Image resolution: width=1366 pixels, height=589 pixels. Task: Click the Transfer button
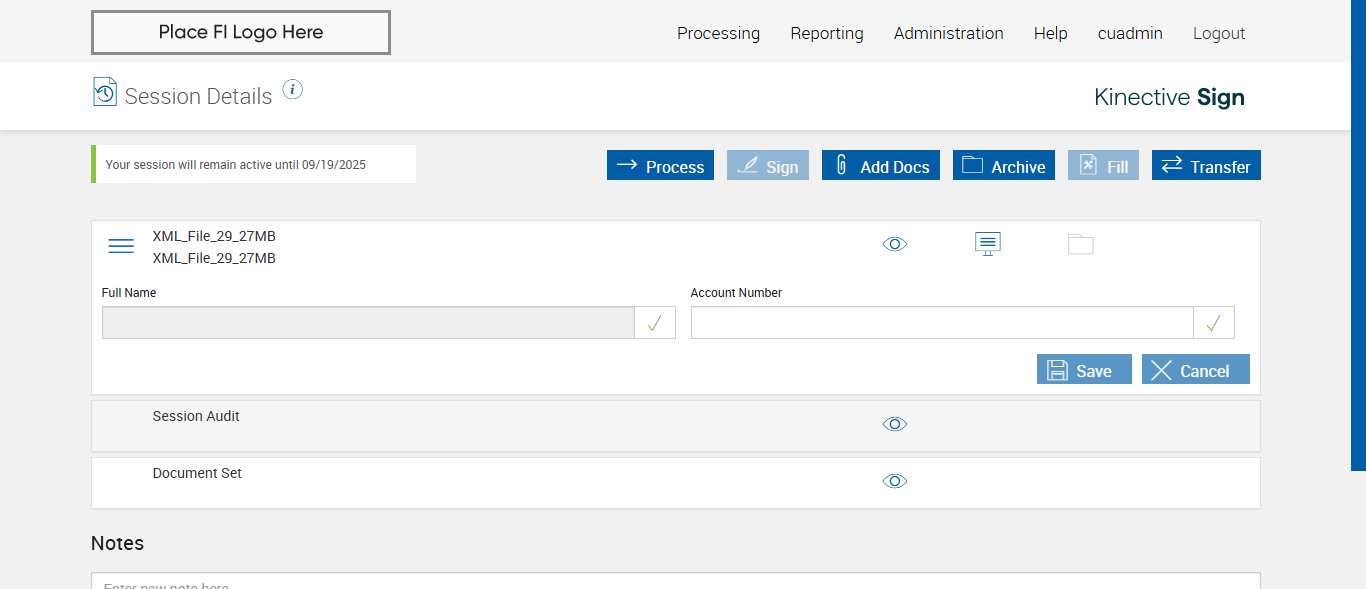click(x=1206, y=166)
